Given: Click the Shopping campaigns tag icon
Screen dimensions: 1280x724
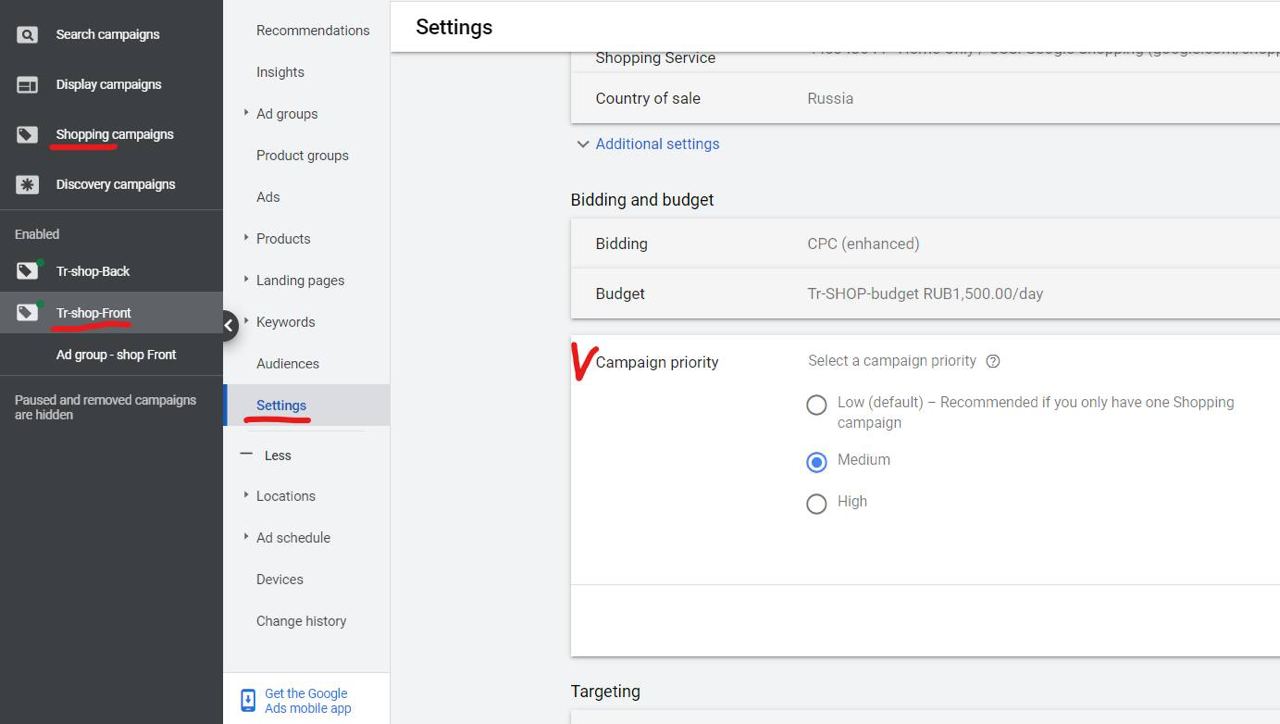Looking at the screenshot, I should pyautogui.click(x=27, y=135).
